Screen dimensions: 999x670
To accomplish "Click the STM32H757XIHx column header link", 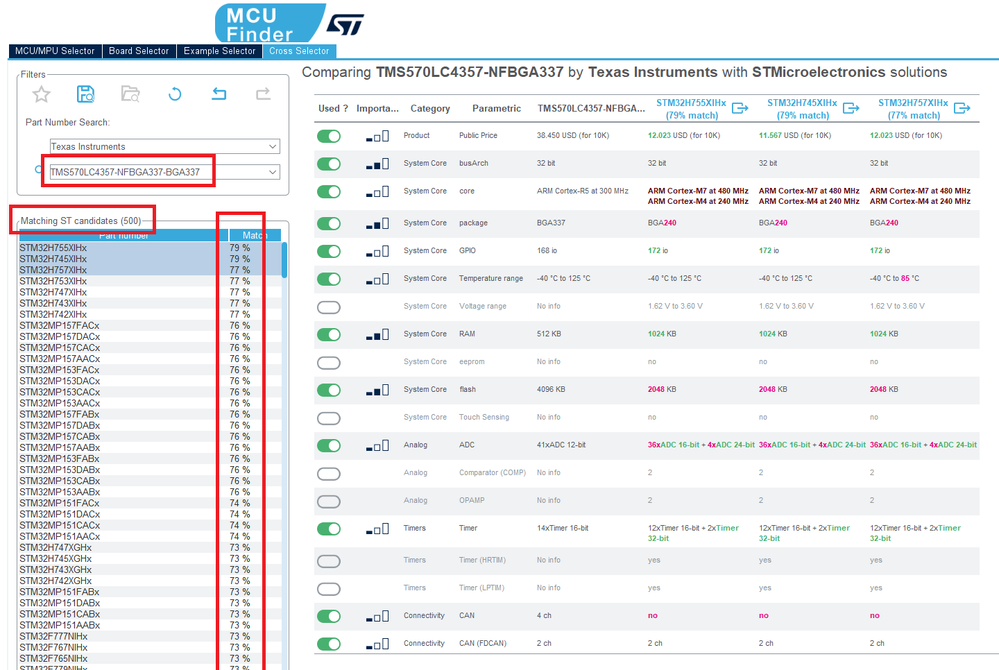I will point(913,108).
